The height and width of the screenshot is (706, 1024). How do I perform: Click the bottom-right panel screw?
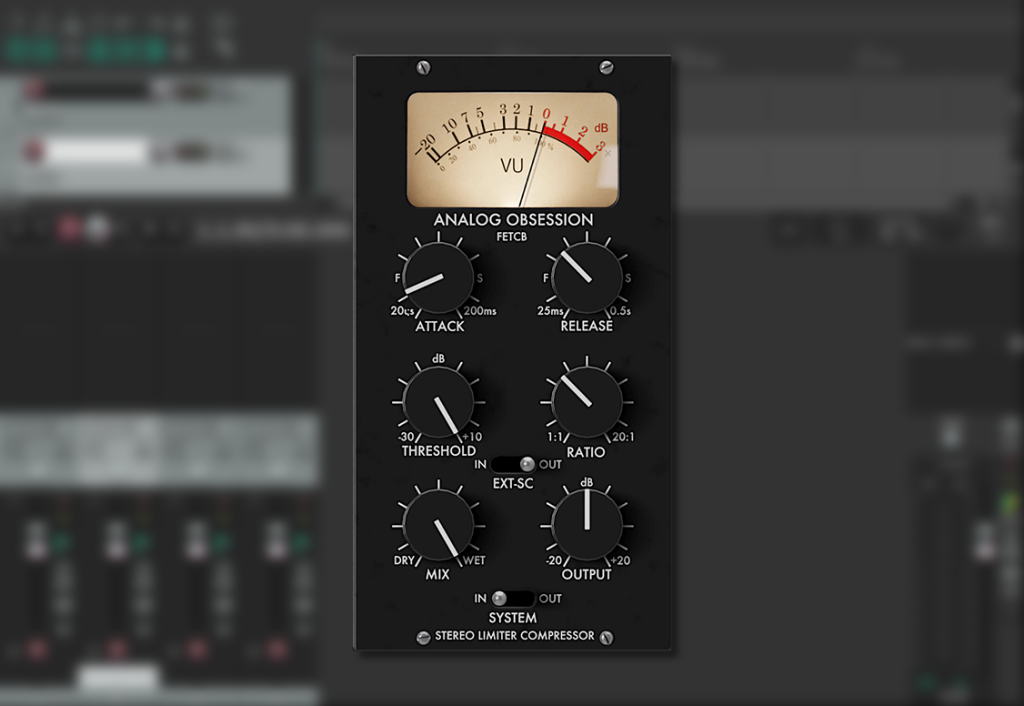[604, 636]
